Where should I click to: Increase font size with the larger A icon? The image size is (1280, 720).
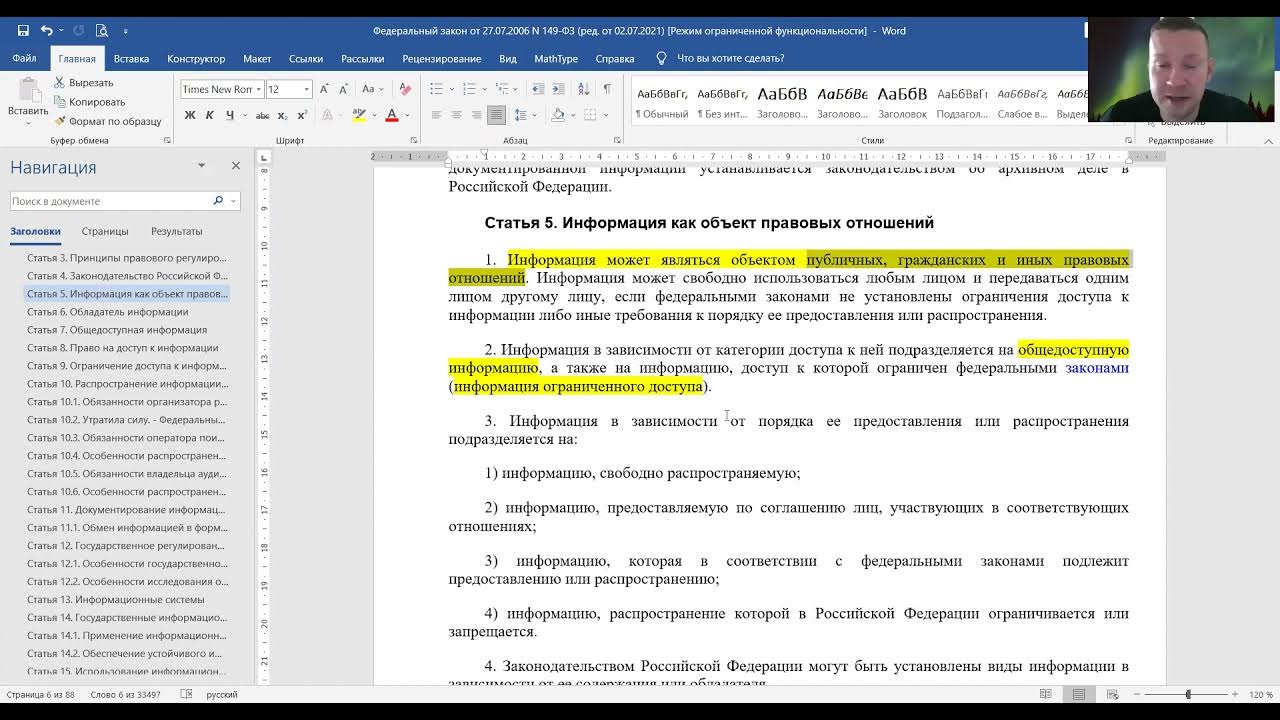pyautogui.click(x=324, y=89)
